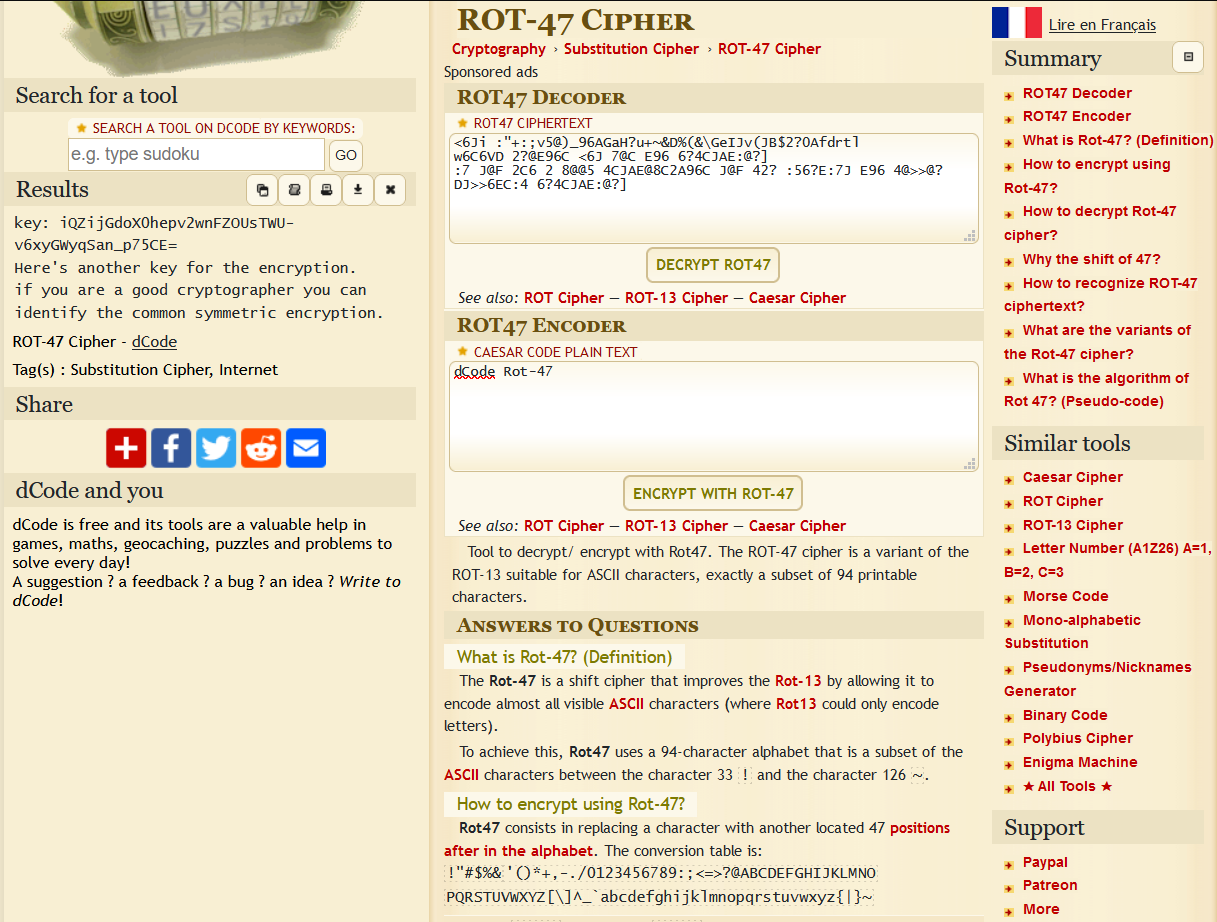Screen dimensions: 1217x922
Task: Open Polybius Cipher tool link
Action: tap(1078, 738)
